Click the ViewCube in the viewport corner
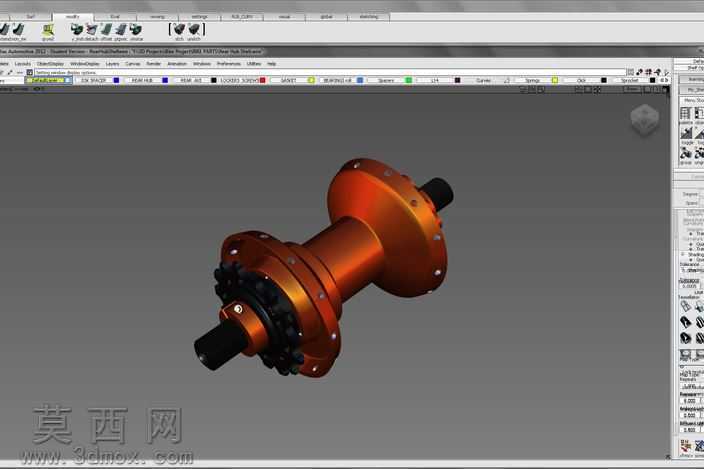 [x=645, y=119]
